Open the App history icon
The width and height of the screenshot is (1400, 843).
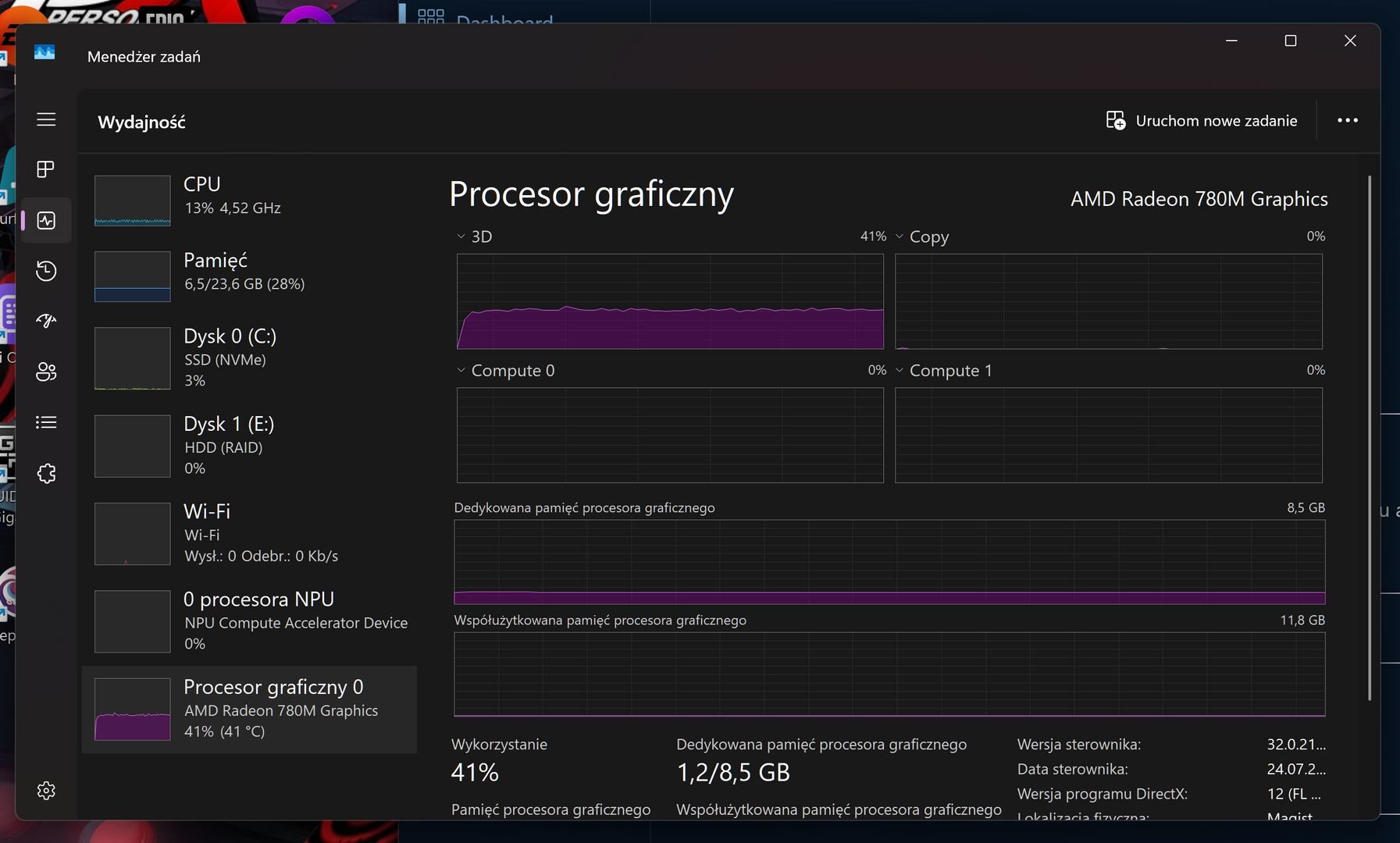coord(46,271)
